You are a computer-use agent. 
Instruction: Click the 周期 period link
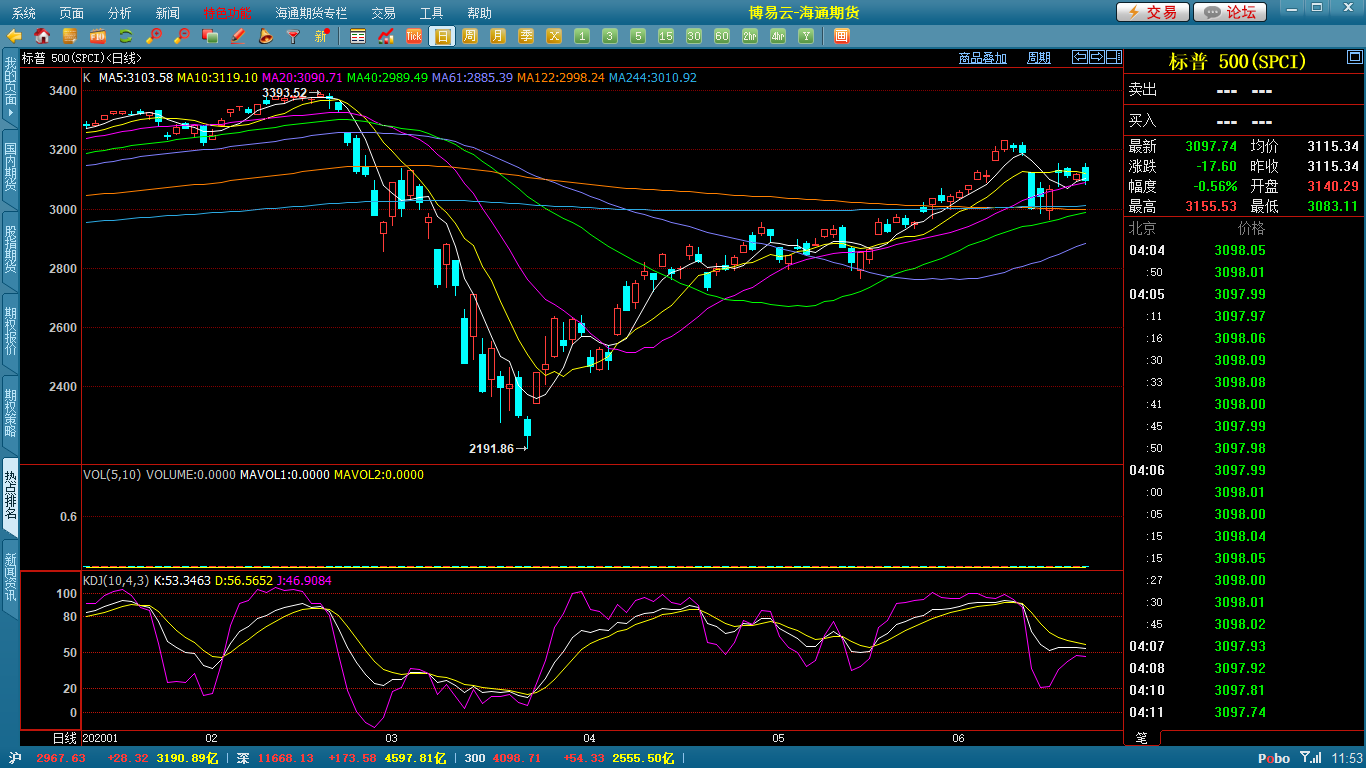[x=1039, y=58]
